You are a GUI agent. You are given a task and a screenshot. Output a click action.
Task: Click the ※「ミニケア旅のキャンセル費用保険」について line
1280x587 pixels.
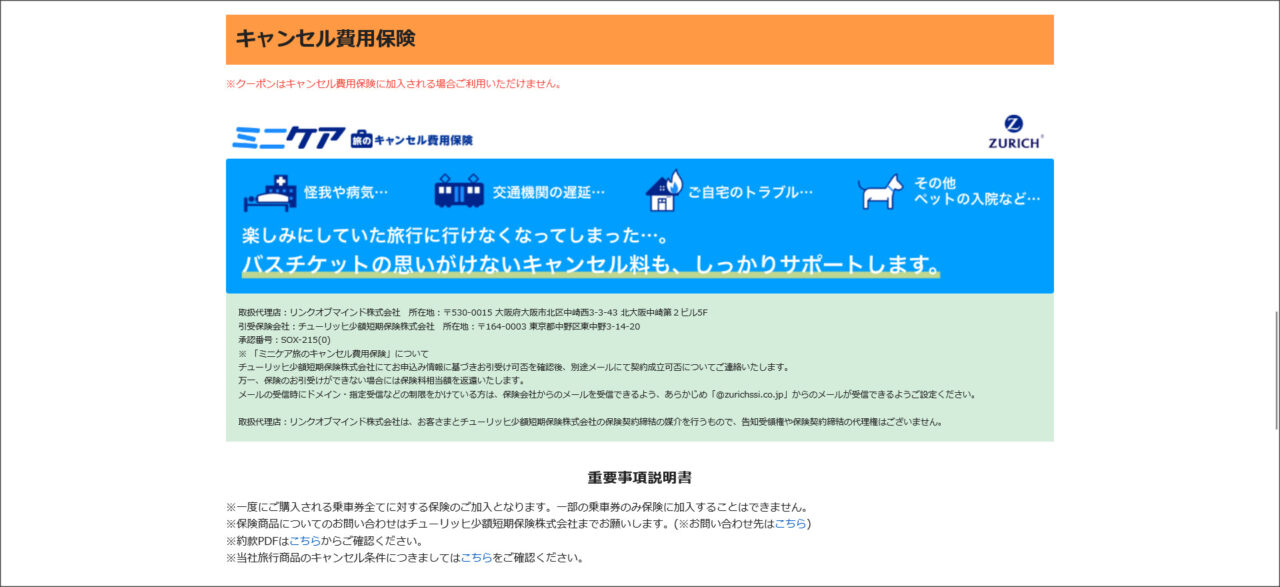[333, 353]
